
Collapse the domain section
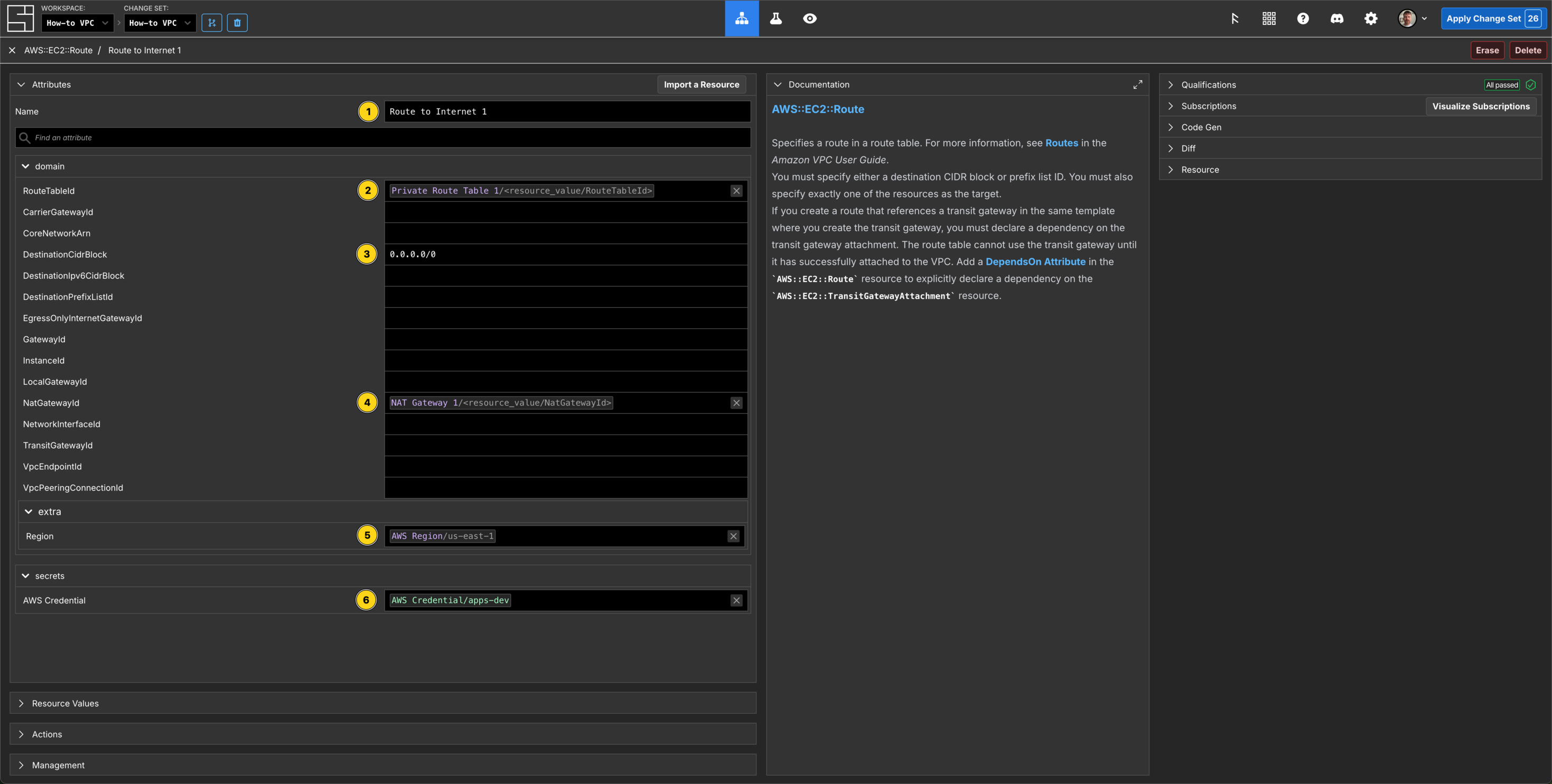25,166
